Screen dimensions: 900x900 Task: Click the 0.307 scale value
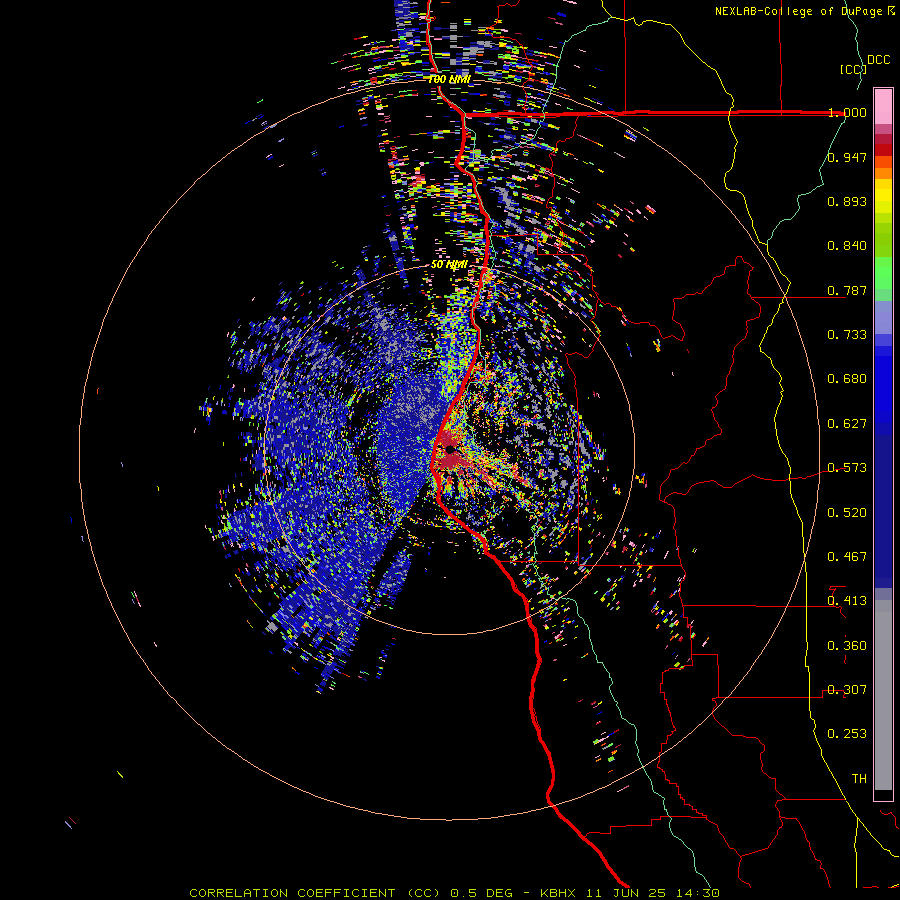(847, 690)
